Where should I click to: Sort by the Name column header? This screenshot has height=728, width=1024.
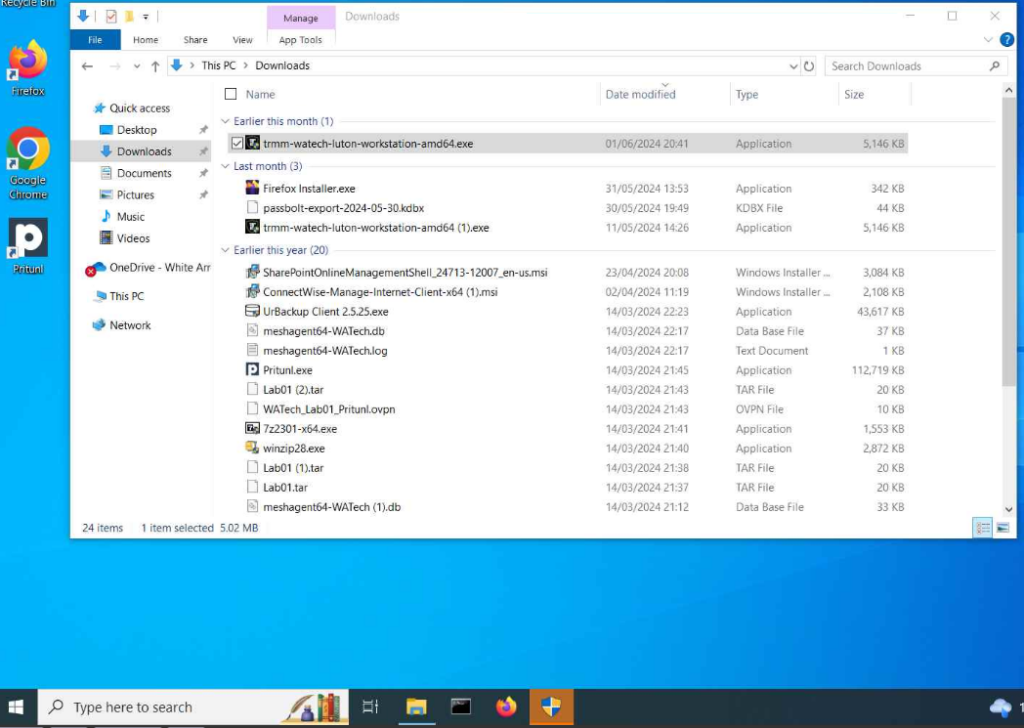260,94
